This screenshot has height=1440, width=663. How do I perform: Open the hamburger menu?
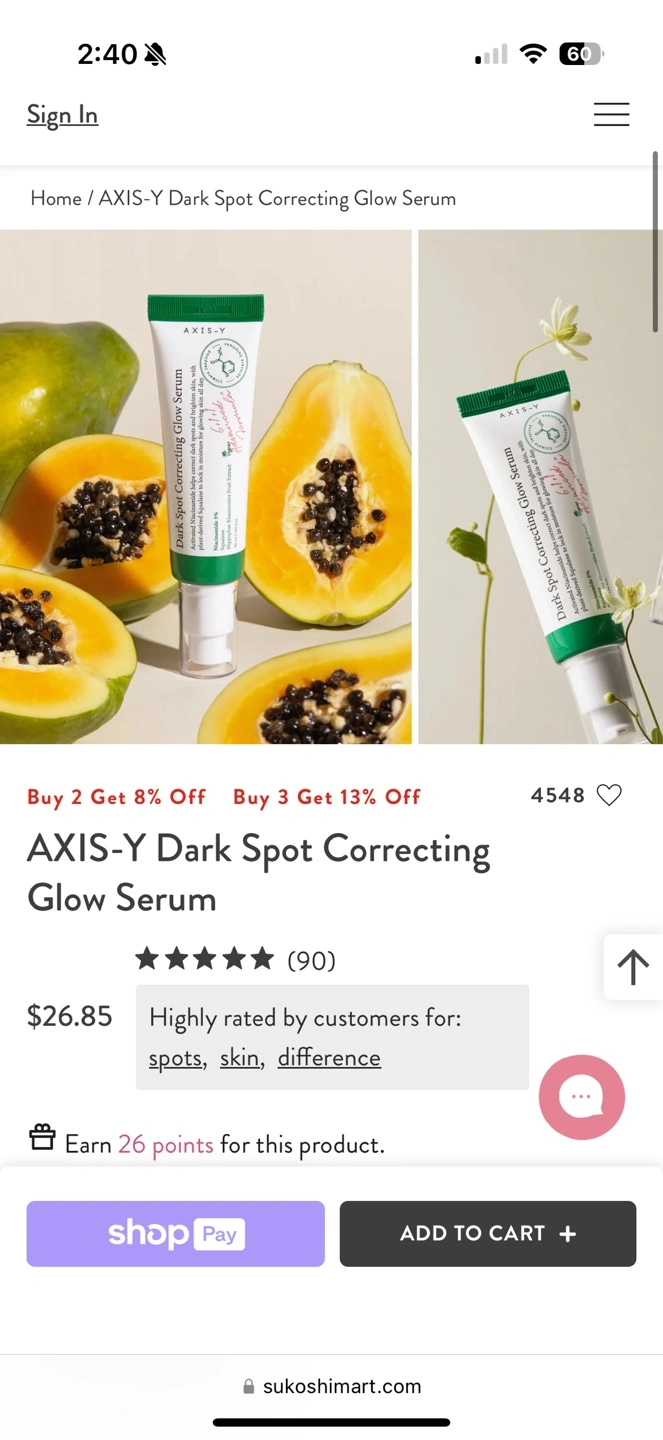611,114
